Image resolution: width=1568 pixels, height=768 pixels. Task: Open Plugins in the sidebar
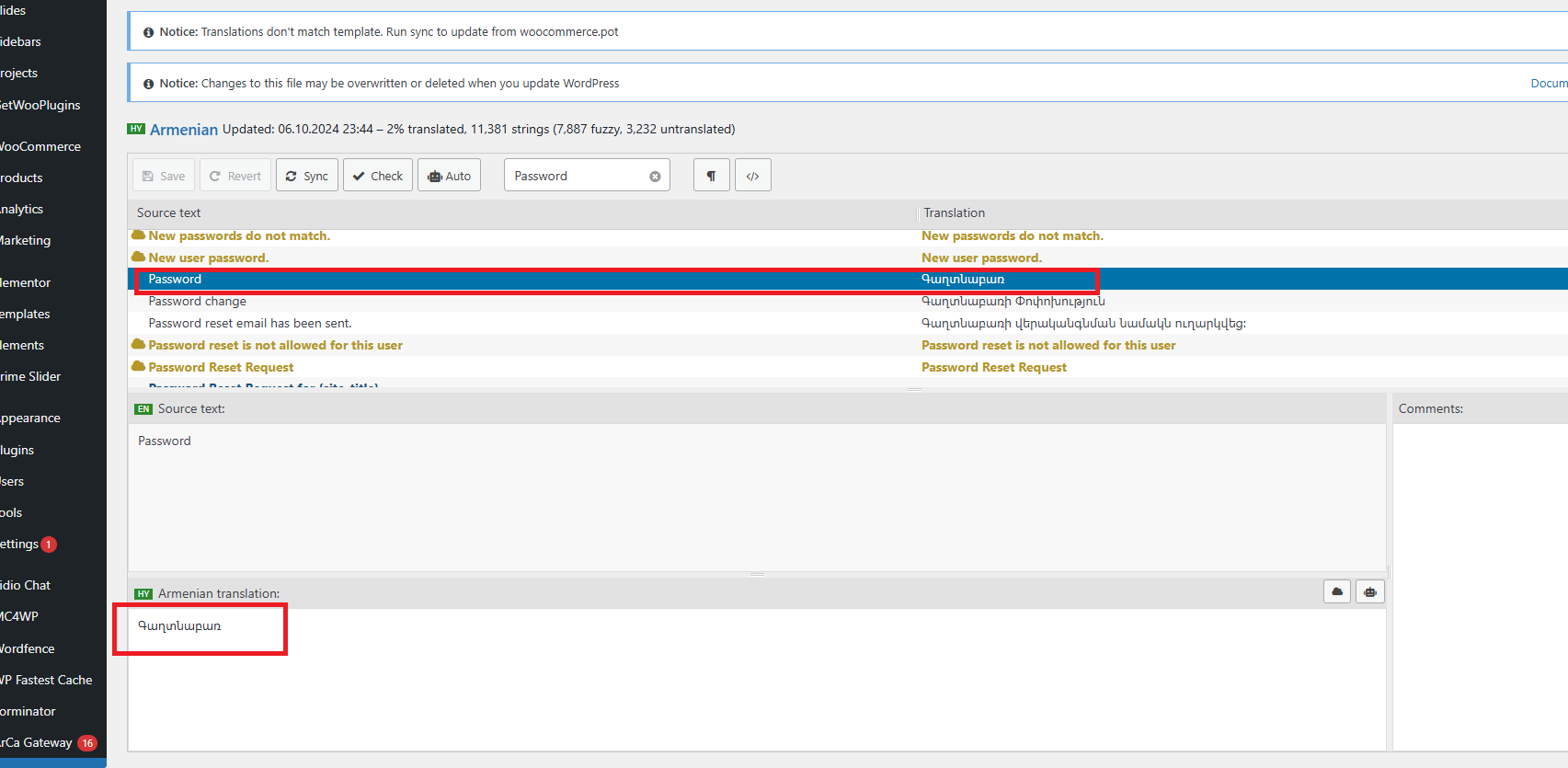[x=17, y=450]
